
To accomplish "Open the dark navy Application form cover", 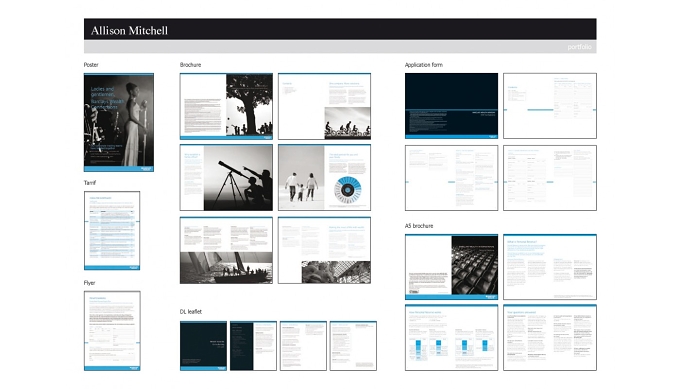I will (x=451, y=106).
